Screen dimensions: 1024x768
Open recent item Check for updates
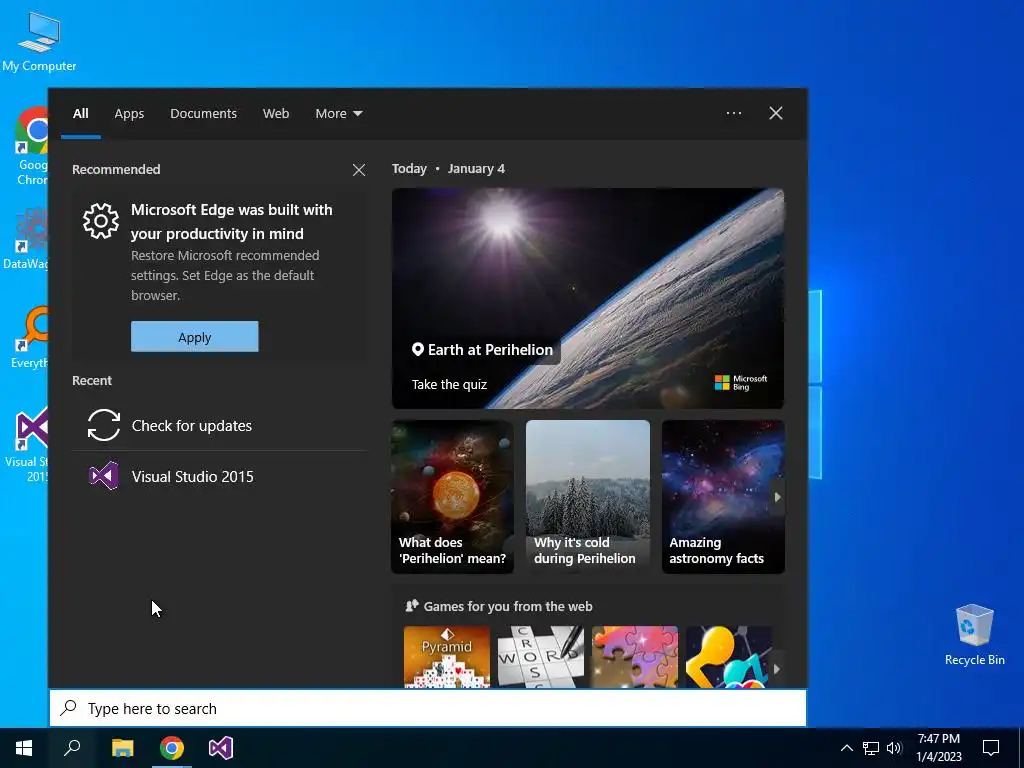(x=219, y=425)
